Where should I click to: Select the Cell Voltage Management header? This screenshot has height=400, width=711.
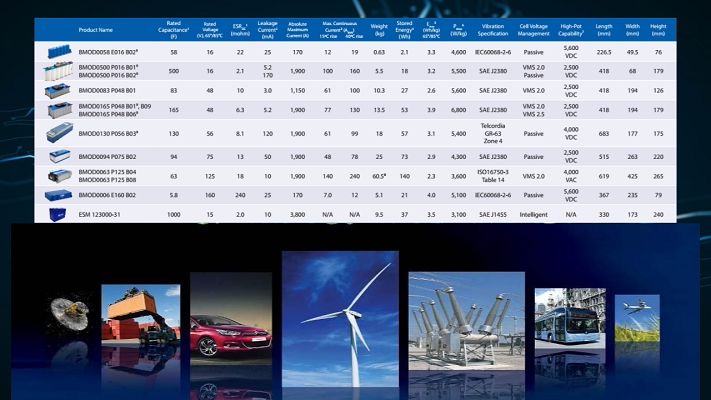pyautogui.click(x=534, y=30)
